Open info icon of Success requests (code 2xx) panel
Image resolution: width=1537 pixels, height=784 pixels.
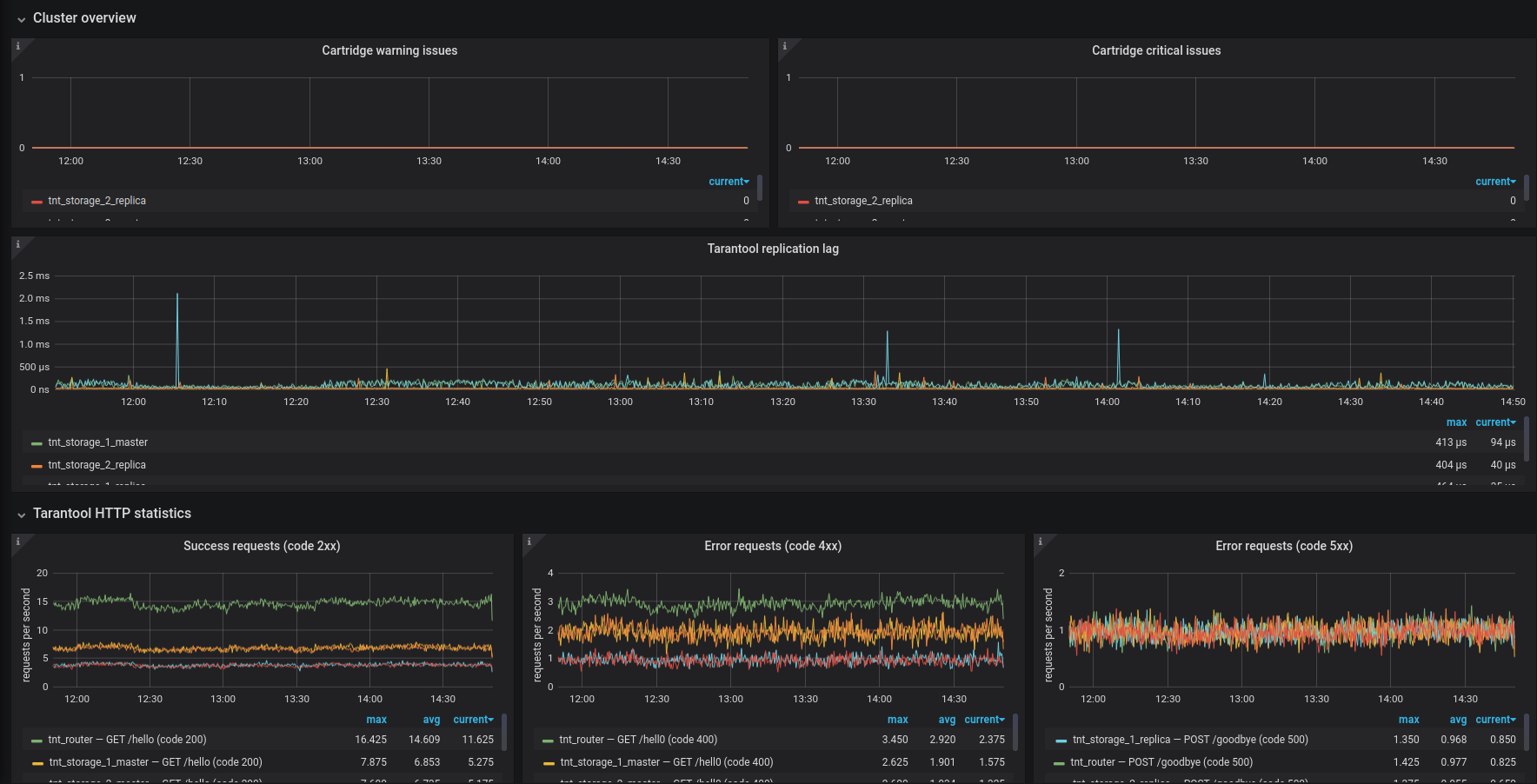coord(17,541)
